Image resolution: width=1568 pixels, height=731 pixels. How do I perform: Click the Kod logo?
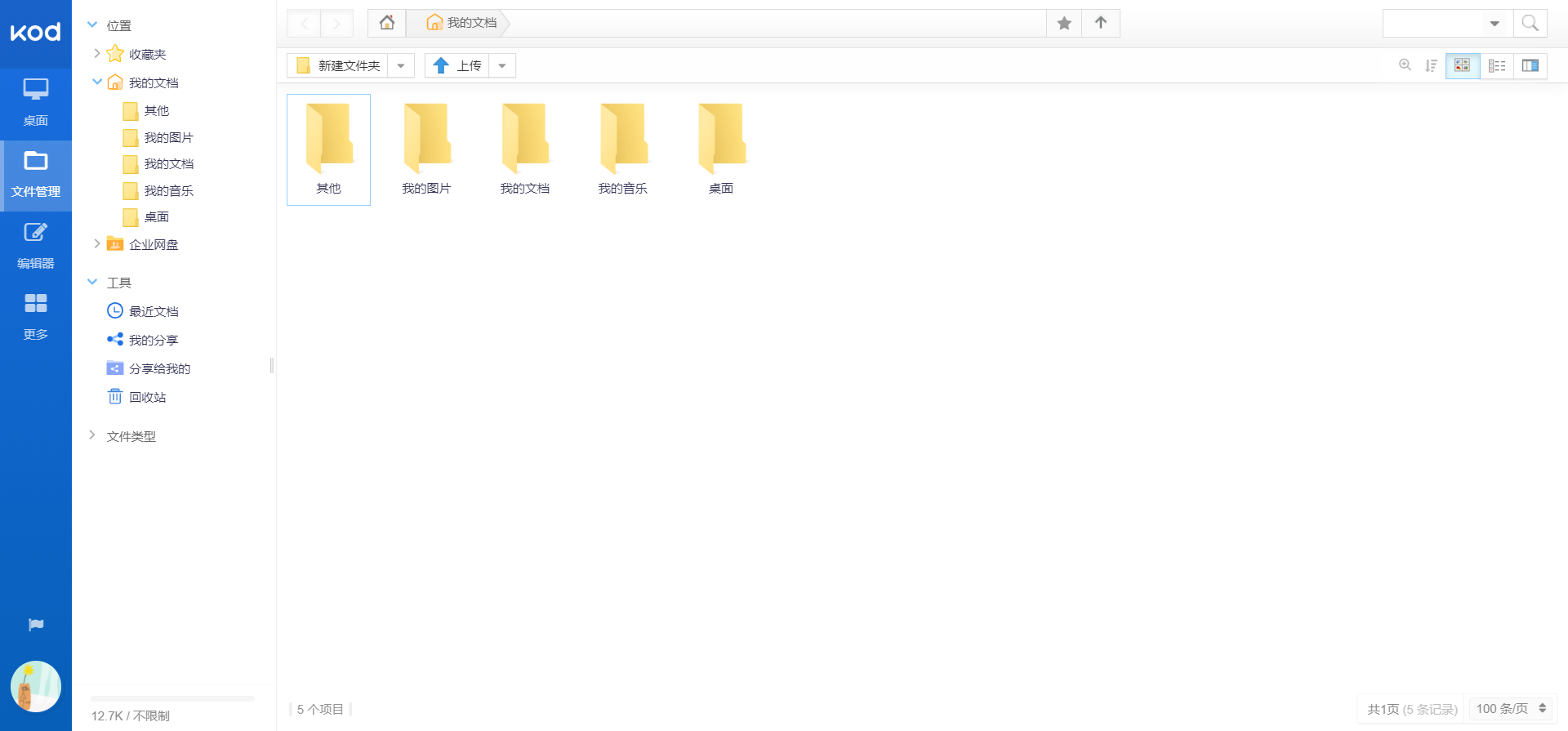tap(35, 32)
